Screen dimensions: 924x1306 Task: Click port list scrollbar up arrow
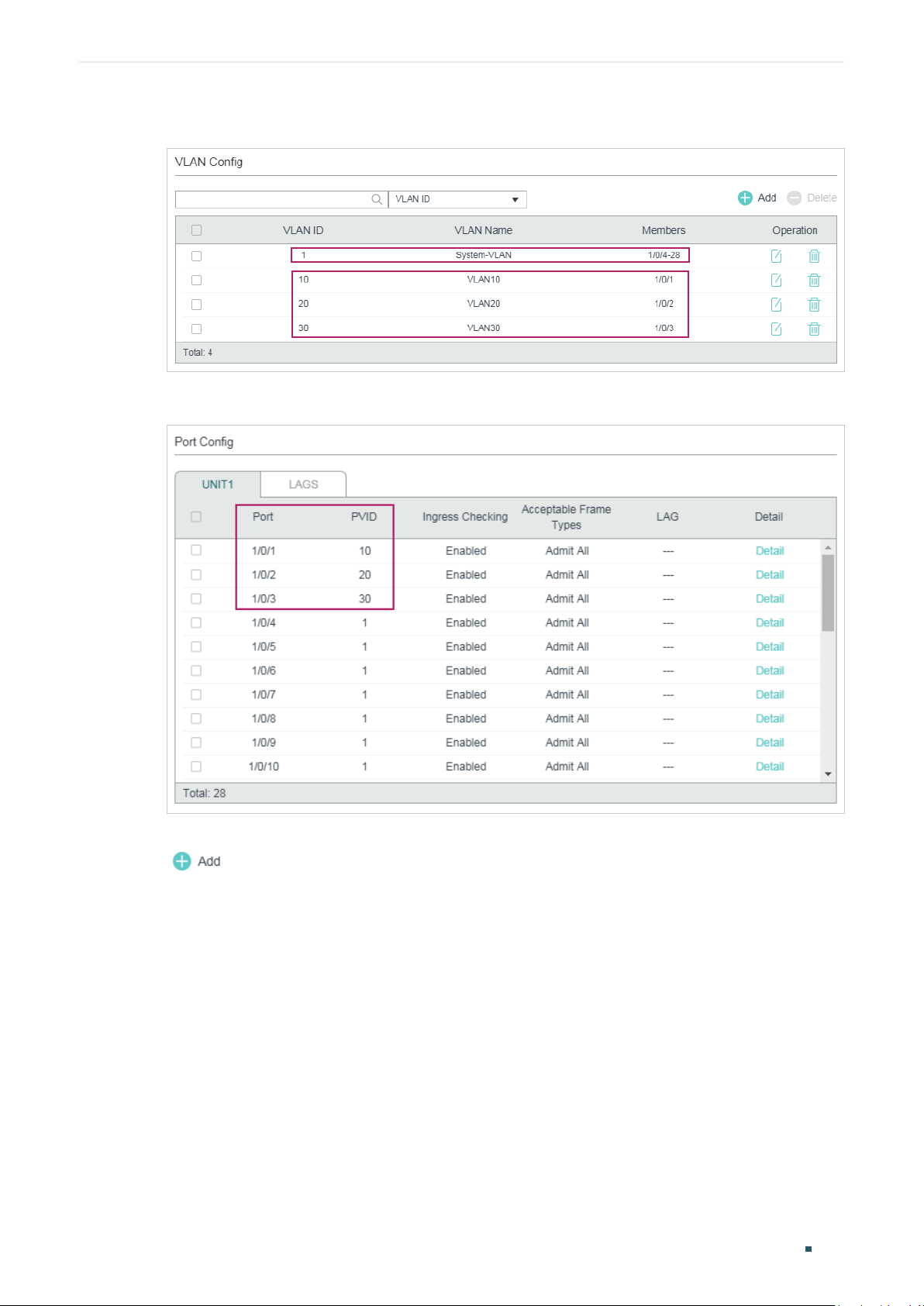tap(828, 547)
